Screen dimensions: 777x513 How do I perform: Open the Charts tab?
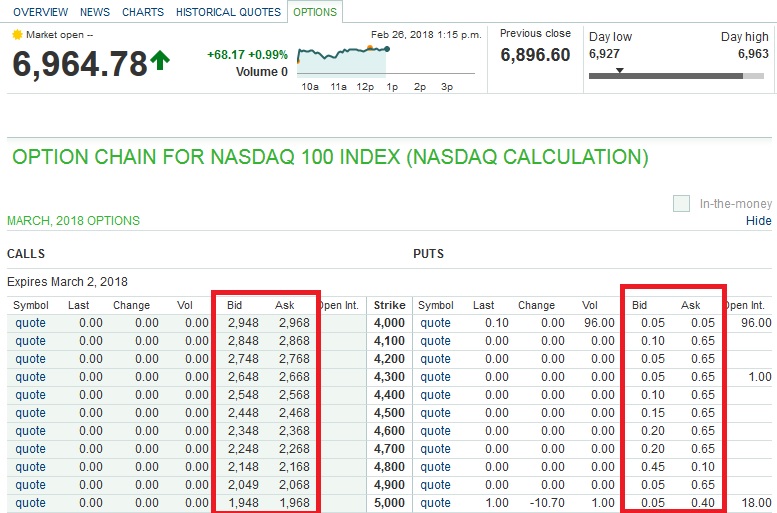143,12
